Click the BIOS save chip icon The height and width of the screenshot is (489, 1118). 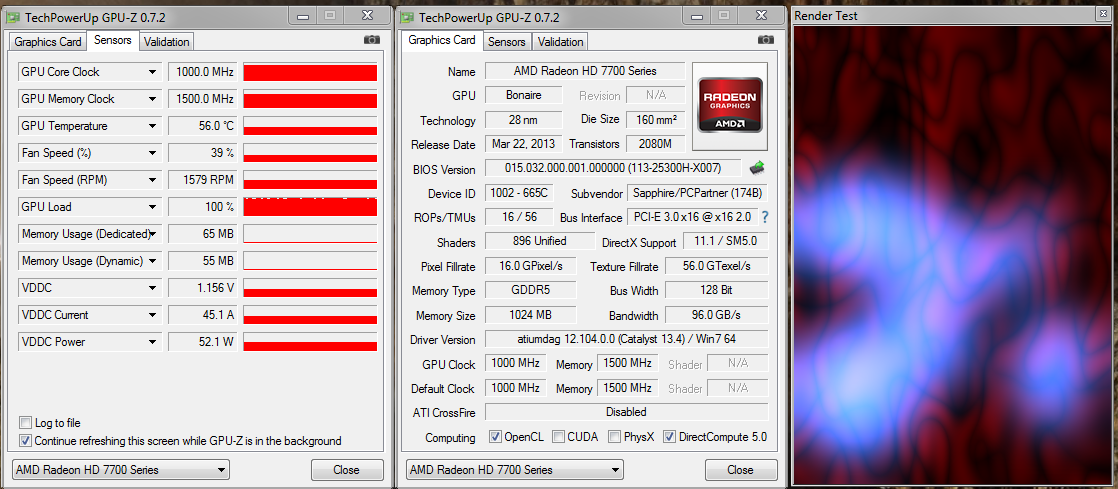click(757, 168)
